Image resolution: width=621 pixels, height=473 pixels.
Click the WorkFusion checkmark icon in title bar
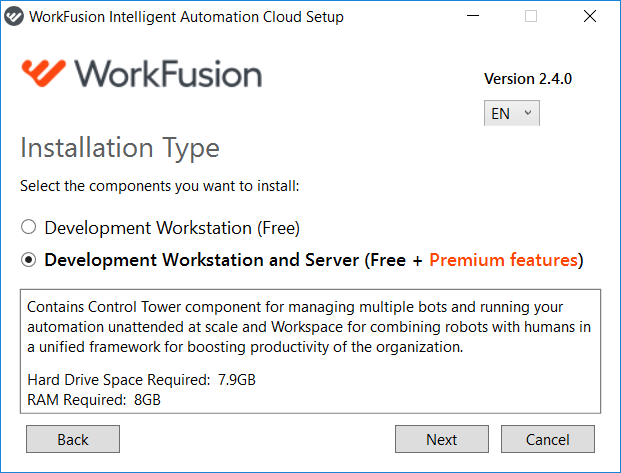pos(14,17)
